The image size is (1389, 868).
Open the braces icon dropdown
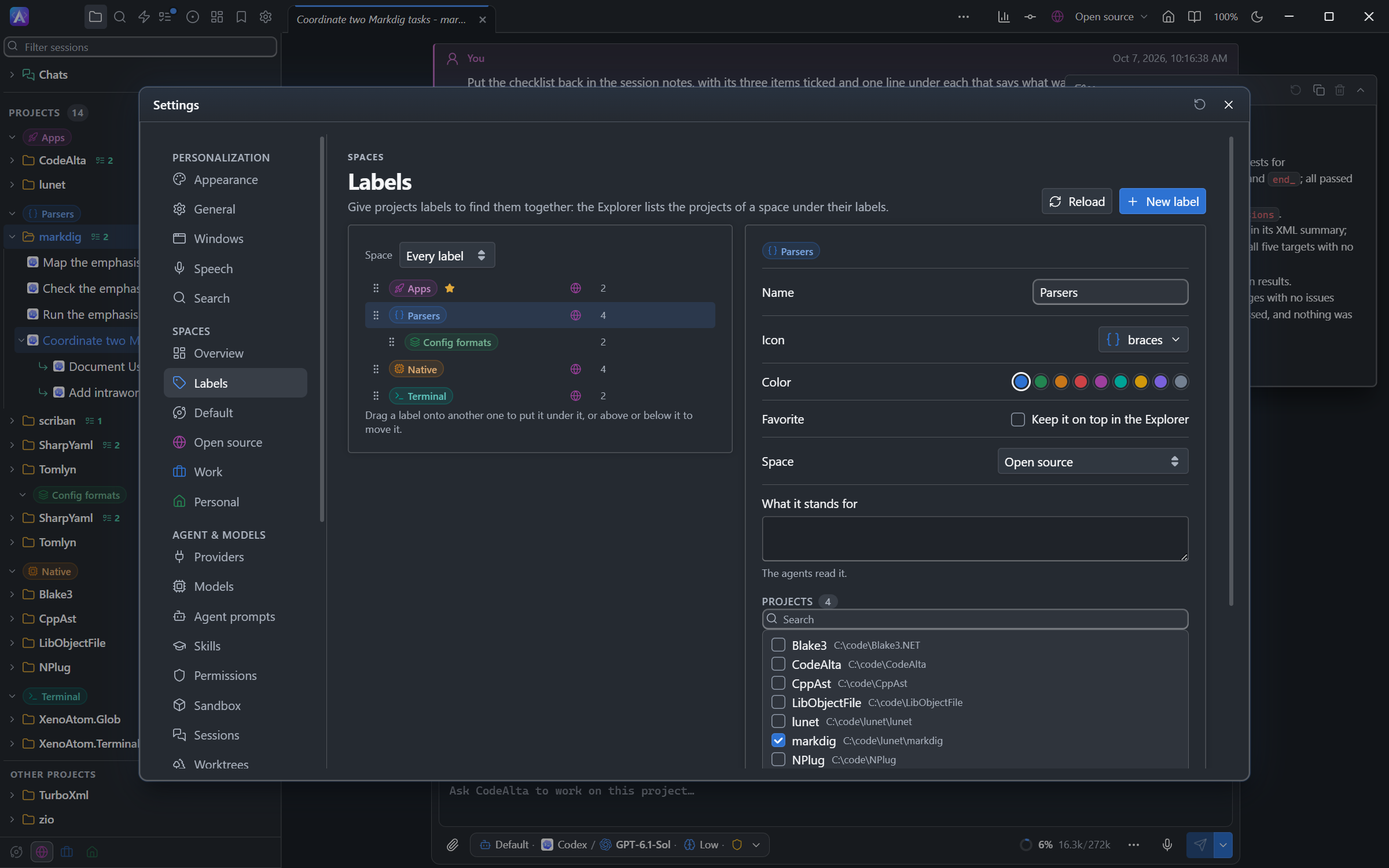[1143, 340]
